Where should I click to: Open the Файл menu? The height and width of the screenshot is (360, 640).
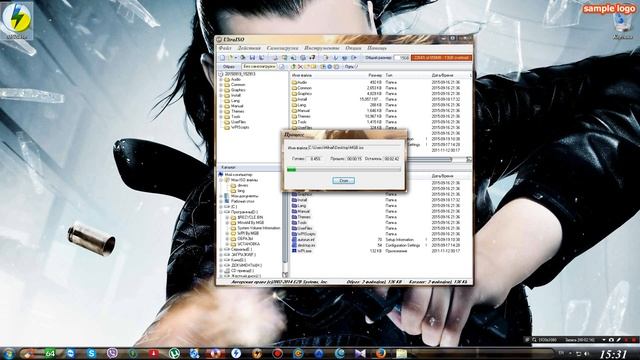coord(225,48)
